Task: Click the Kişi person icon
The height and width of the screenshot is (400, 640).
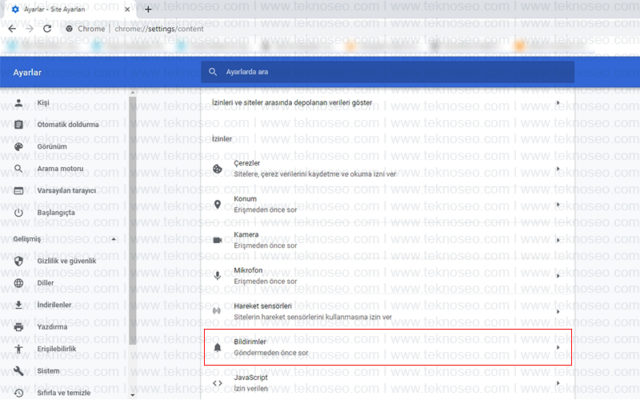Action: pos(18,102)
